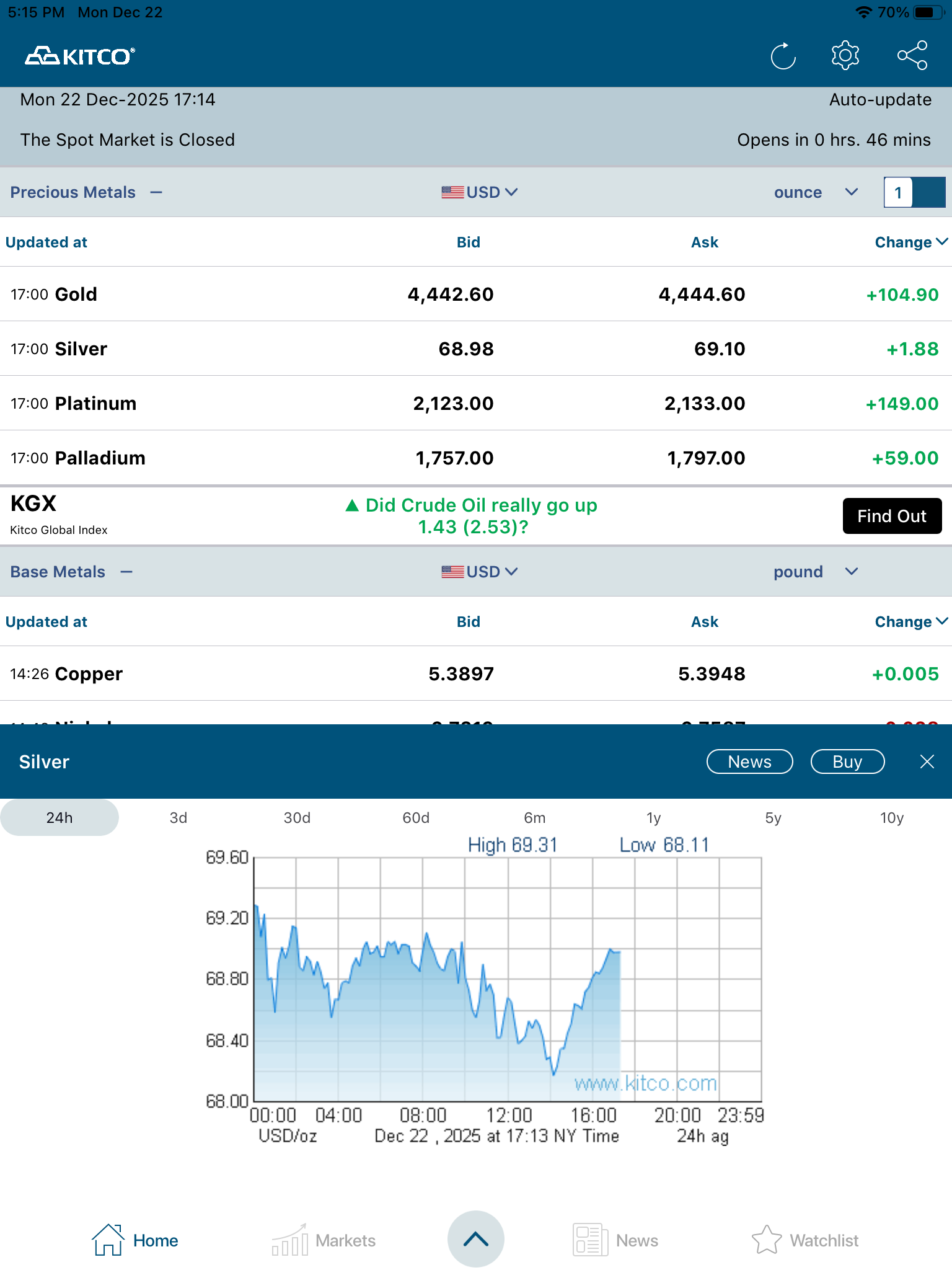Select the 60d chart range

point(416,817)
